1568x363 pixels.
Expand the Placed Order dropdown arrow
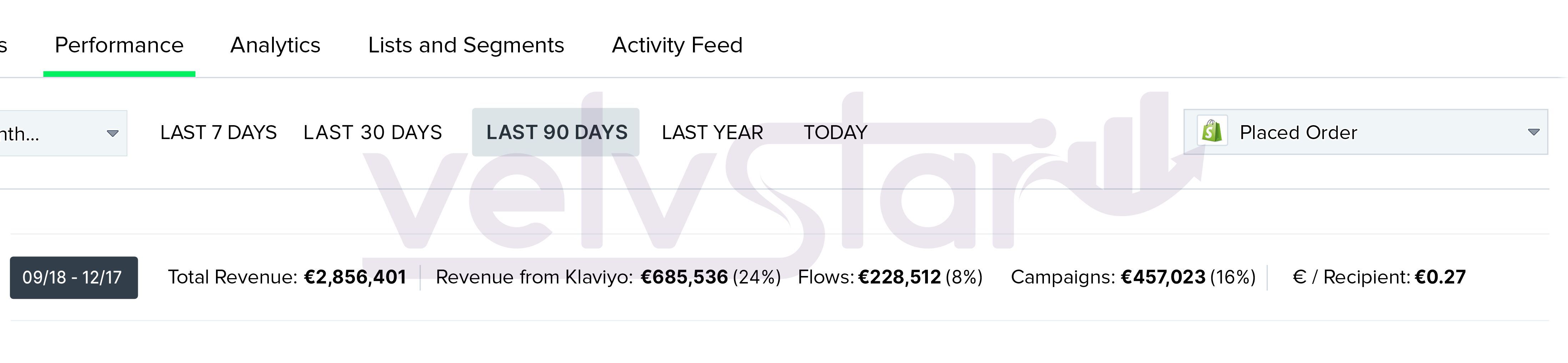[x=1533, y=132]
